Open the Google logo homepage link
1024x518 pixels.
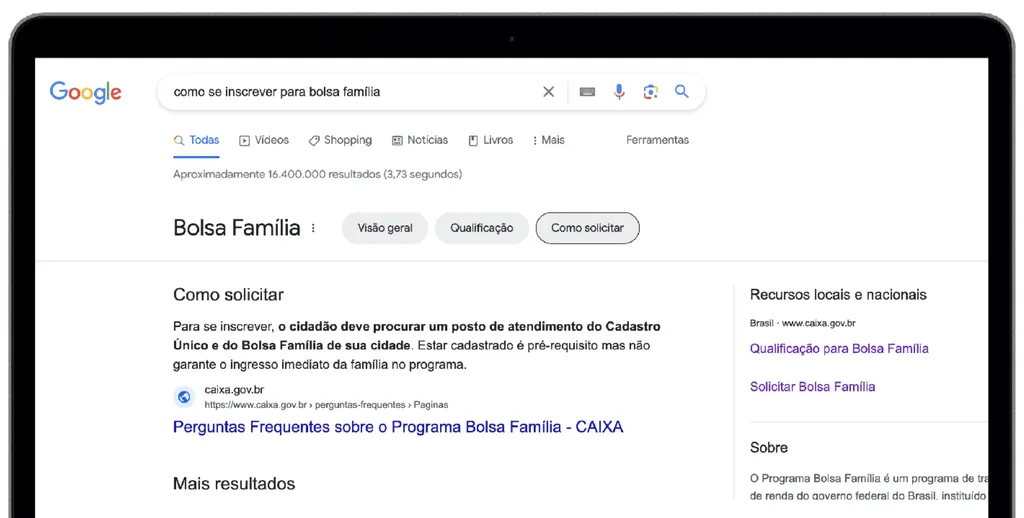pyautogui.click(x=86, y=92)
